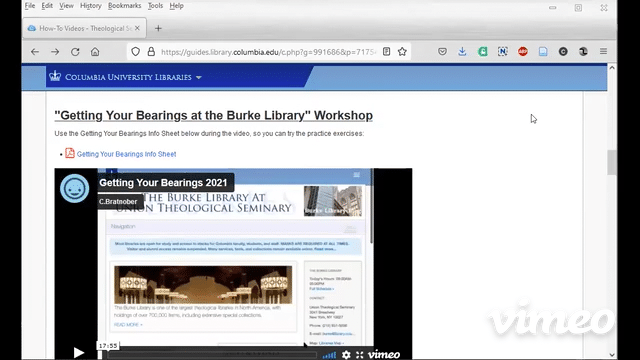Toggle fullscreen on the Vimeo player
The width and height of the screenshot is (640, 360).
360,354
